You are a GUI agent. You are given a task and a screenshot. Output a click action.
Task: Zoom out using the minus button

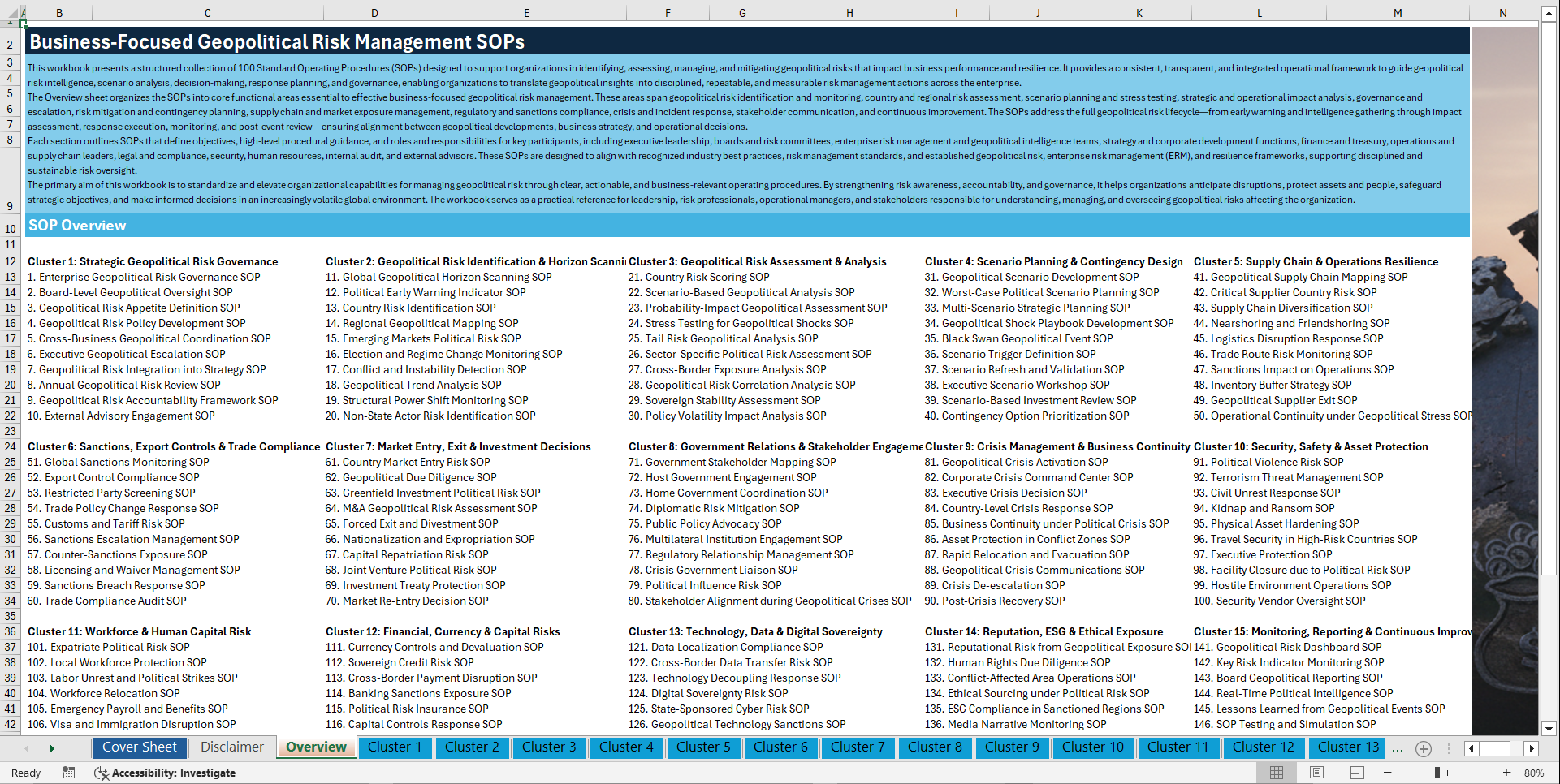click(1385, 773)
